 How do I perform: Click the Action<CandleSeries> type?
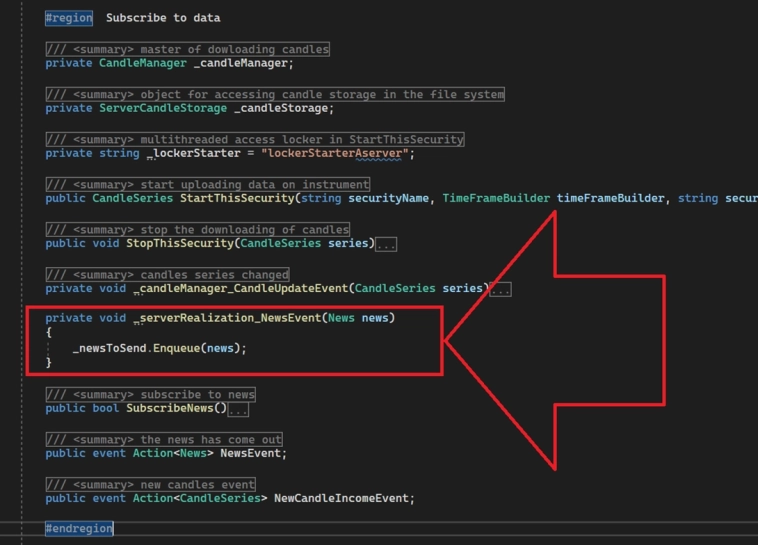pos(200,499)
